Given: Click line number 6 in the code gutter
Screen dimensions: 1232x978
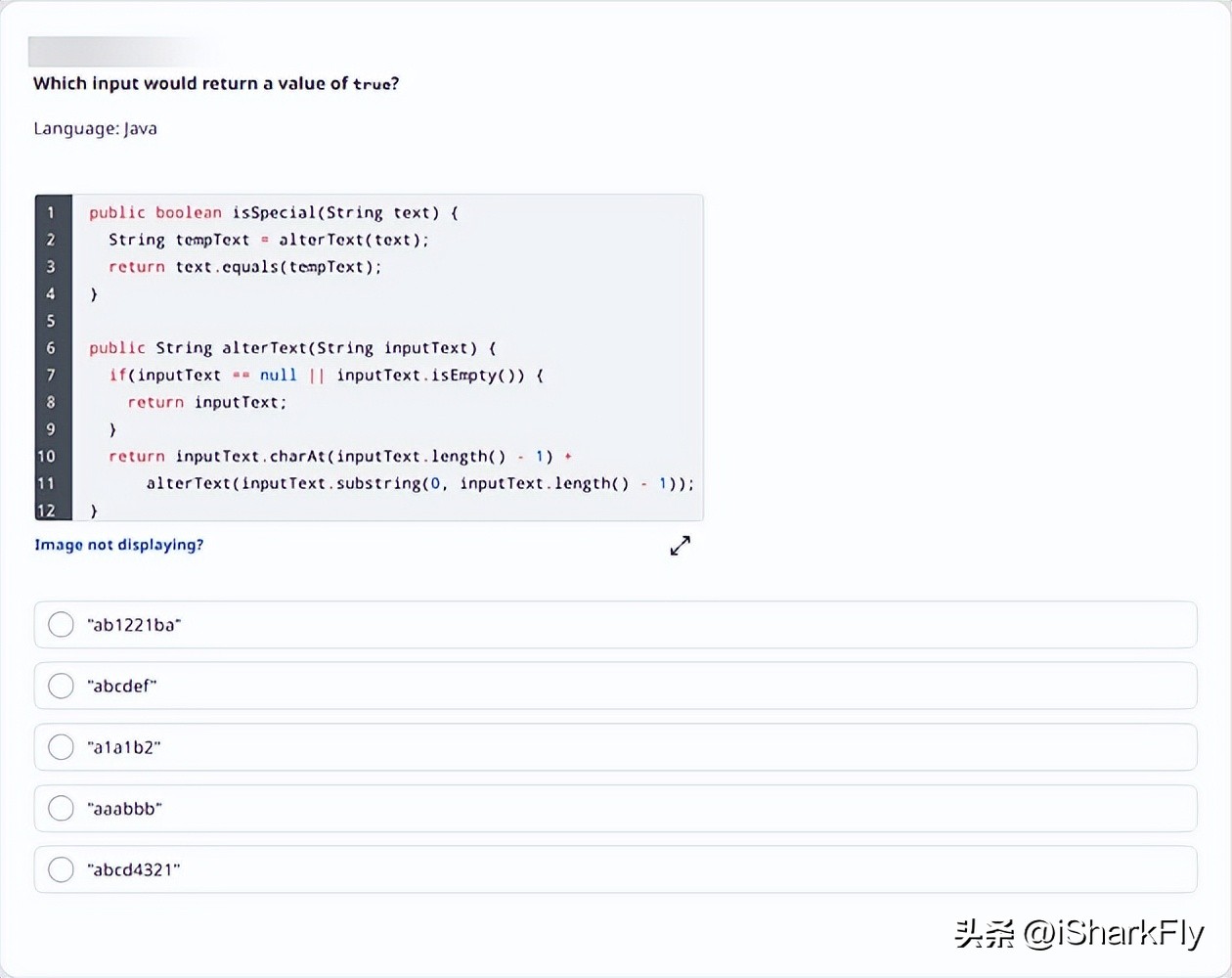Looking at the screenshot, I should 51,348.
